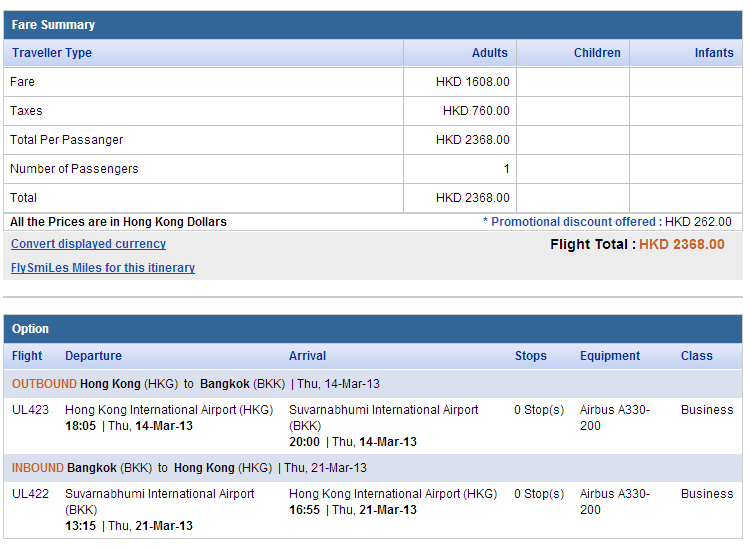The height and width of the screenshot is (549, 750).
Task: Click the Departure column header
Action: click(93, 356)
